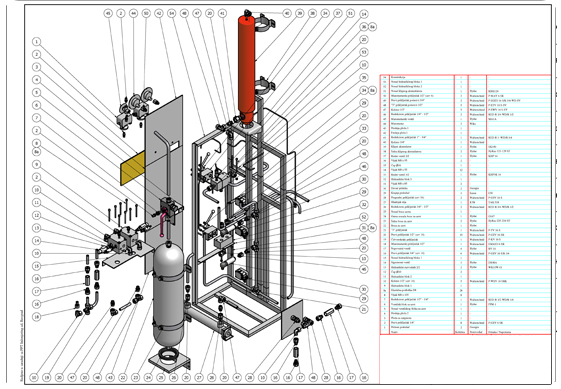Click balloon number 40
561x389 pixels.
[x=287, y=14]
